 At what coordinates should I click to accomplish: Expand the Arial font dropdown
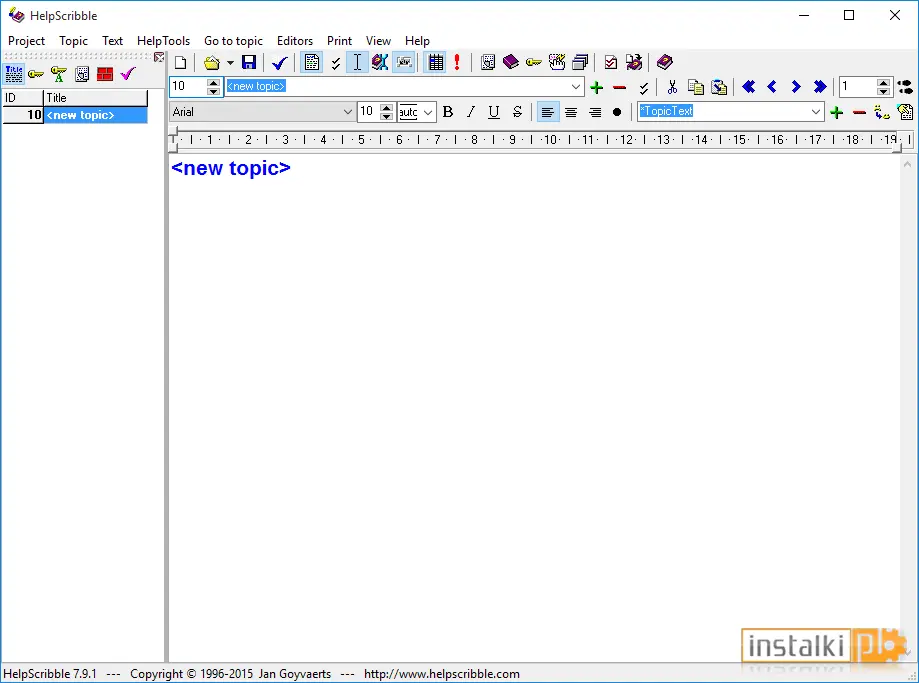(x=348, y=111)
